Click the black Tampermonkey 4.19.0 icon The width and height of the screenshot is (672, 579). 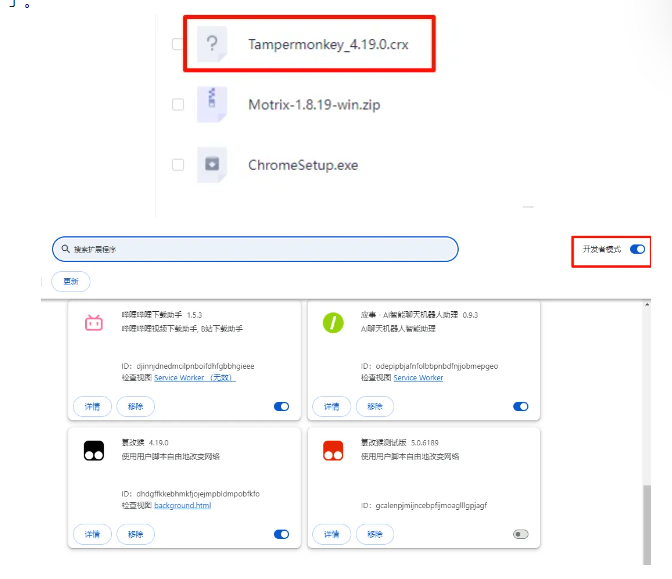click(x=94, y=451)
